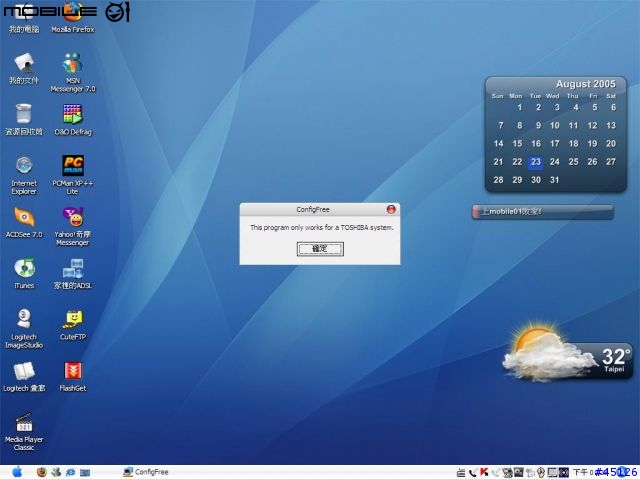This screenshot has width=640, height=480.
Task: Open the Logitech gallery desktop icon
Action: point(24,376)
